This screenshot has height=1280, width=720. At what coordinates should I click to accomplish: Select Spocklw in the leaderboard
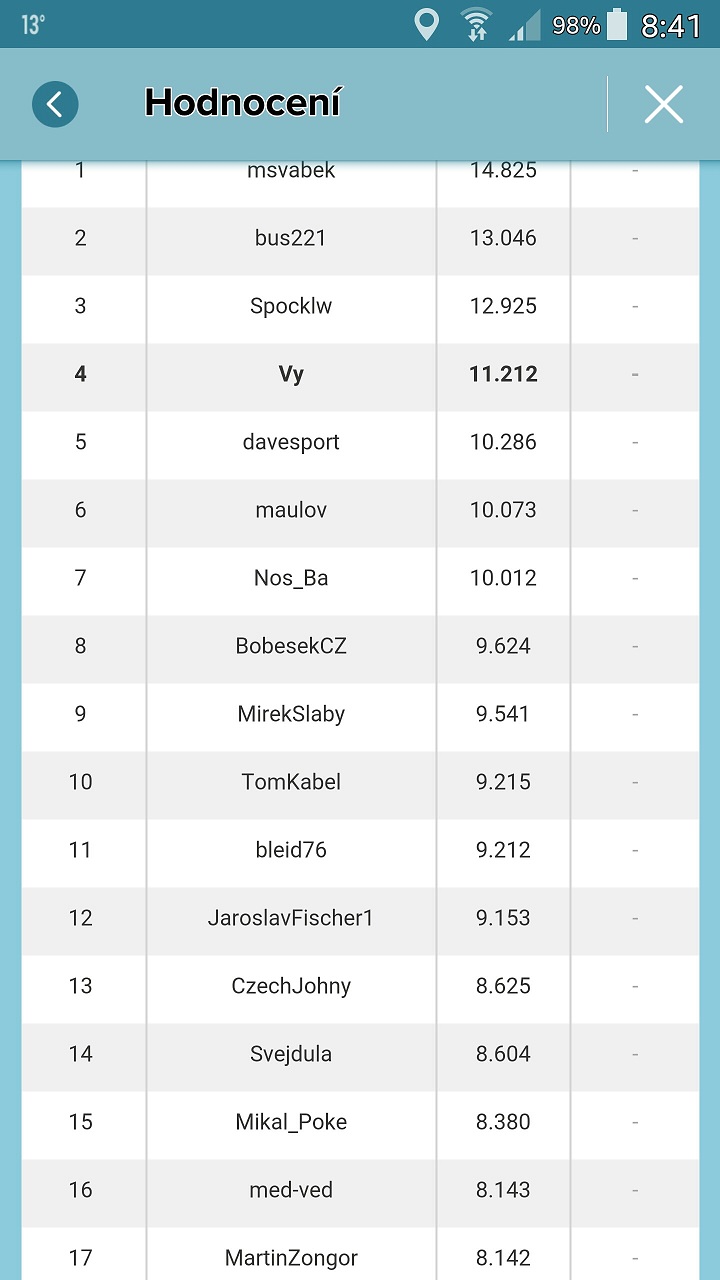291,306
